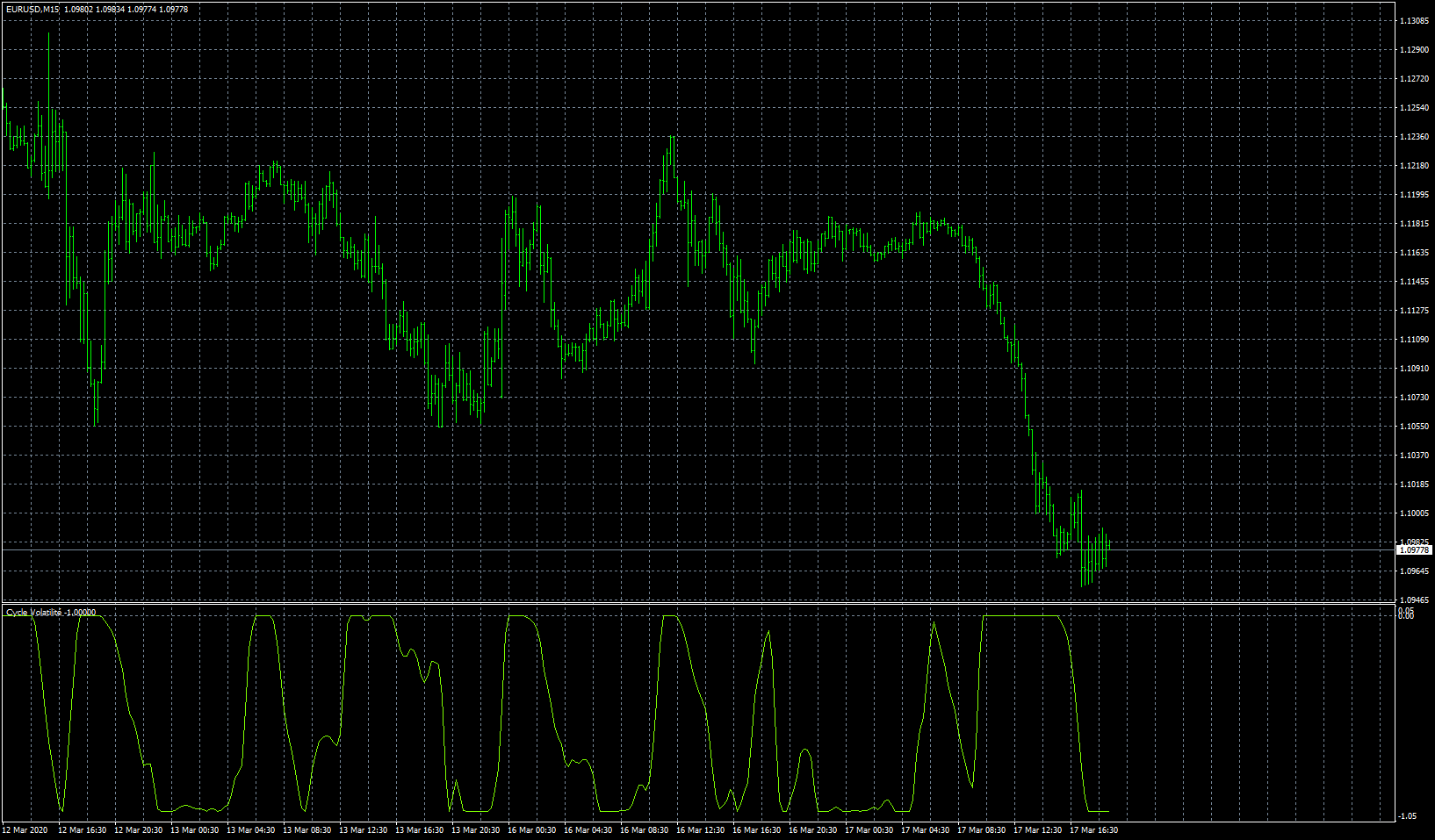The width and height of the screenshot is (1435, 840).
Task: Click time axis label 16 Mar 12:30
Action: click(701, 830)
